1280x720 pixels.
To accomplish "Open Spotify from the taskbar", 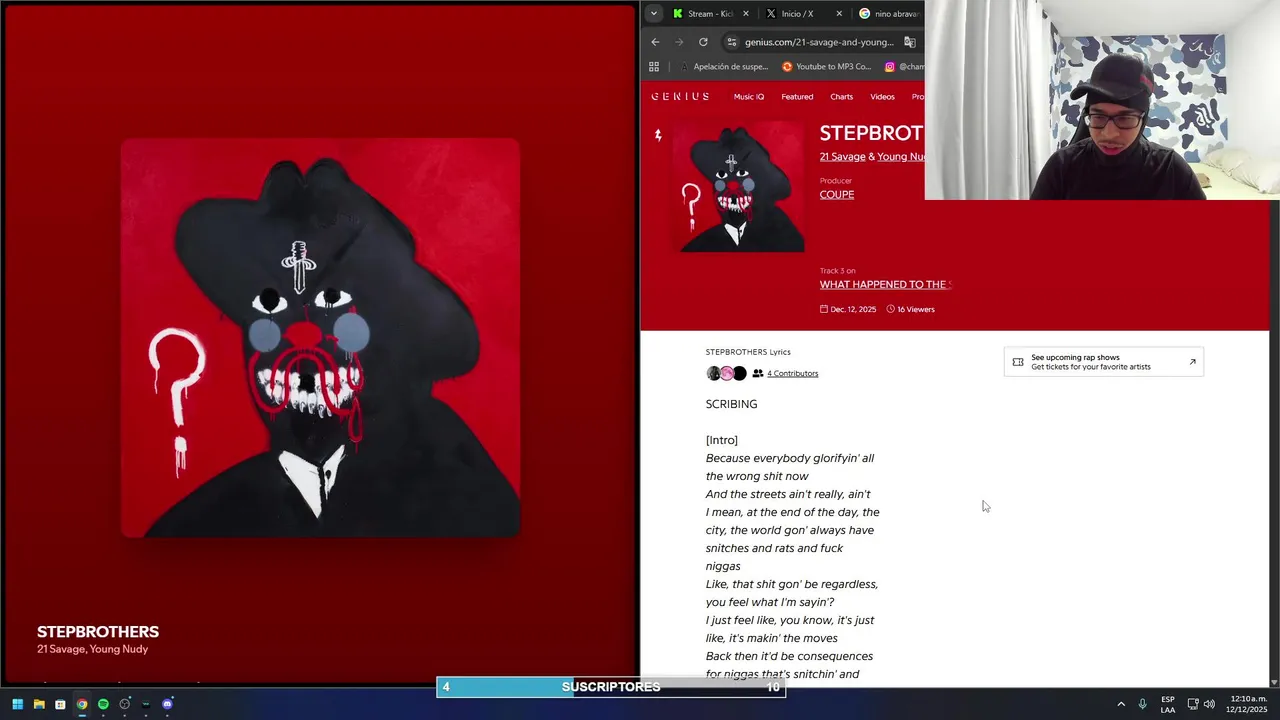I will click(103, 704).
